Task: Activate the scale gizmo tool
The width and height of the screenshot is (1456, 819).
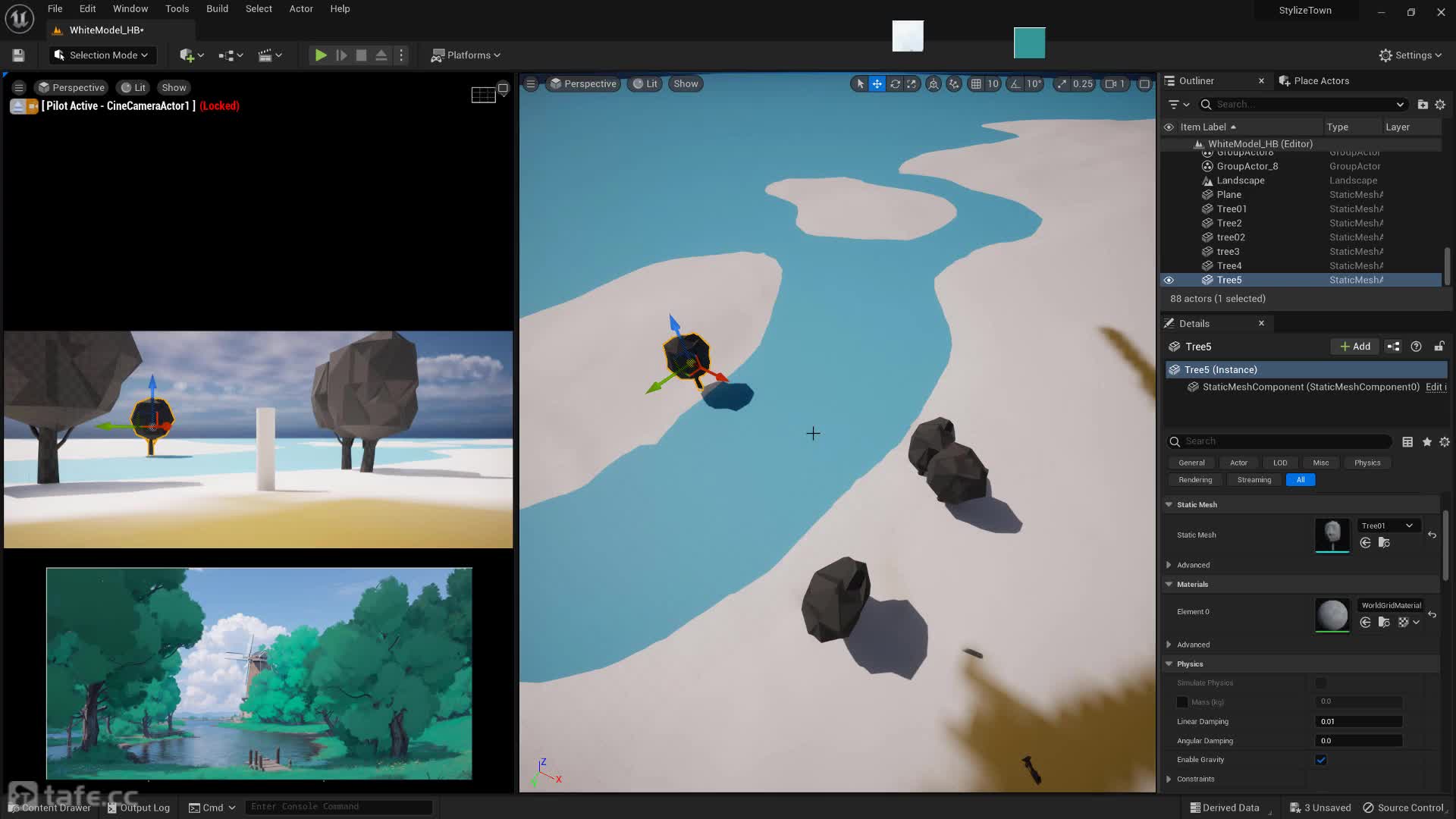Action: [x=912, y=84]
